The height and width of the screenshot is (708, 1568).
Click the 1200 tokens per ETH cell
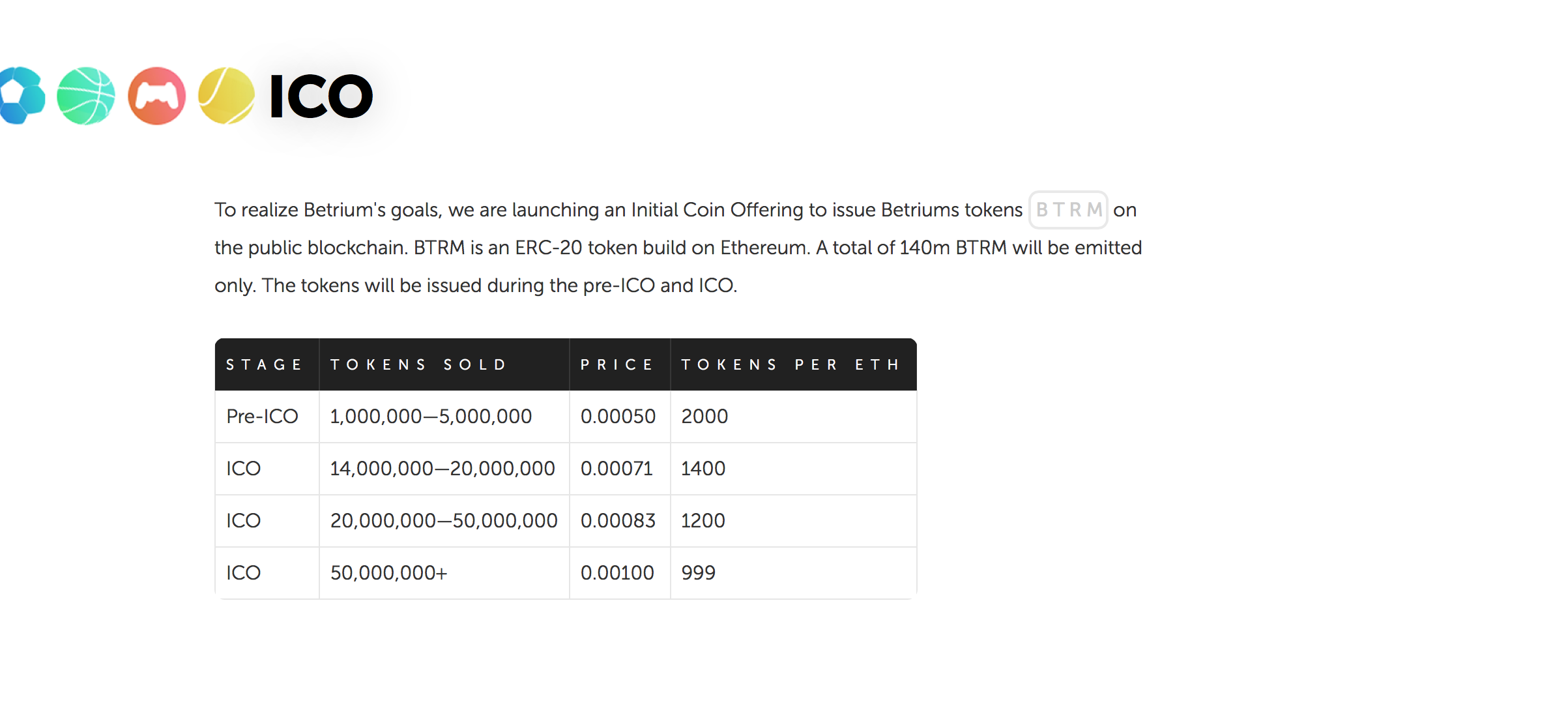click(703, 521)
